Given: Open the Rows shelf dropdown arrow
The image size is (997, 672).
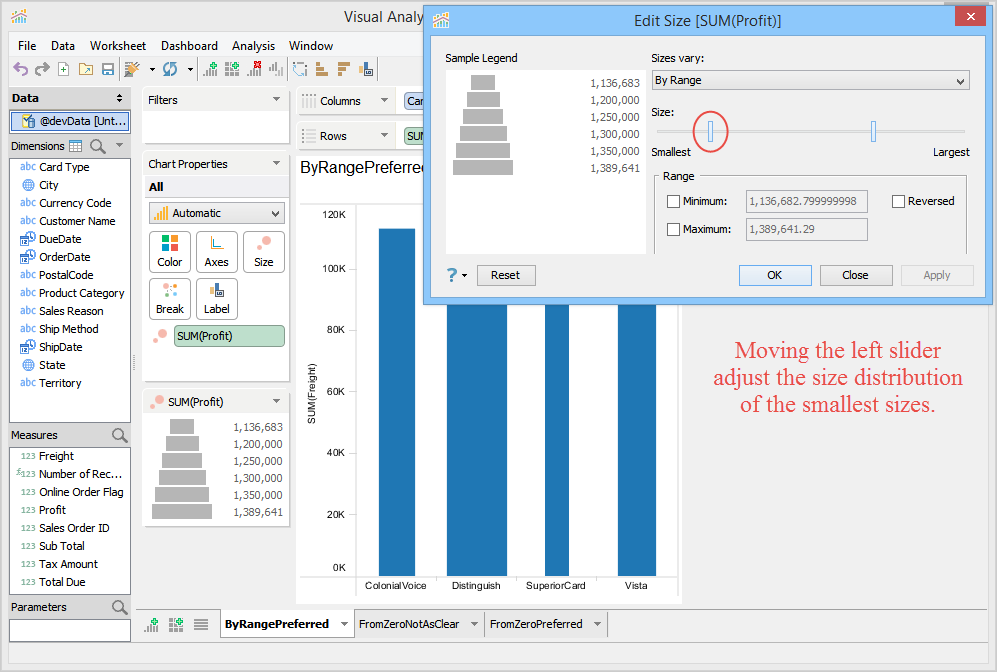Looking at the screenshot, I should 384,135.
